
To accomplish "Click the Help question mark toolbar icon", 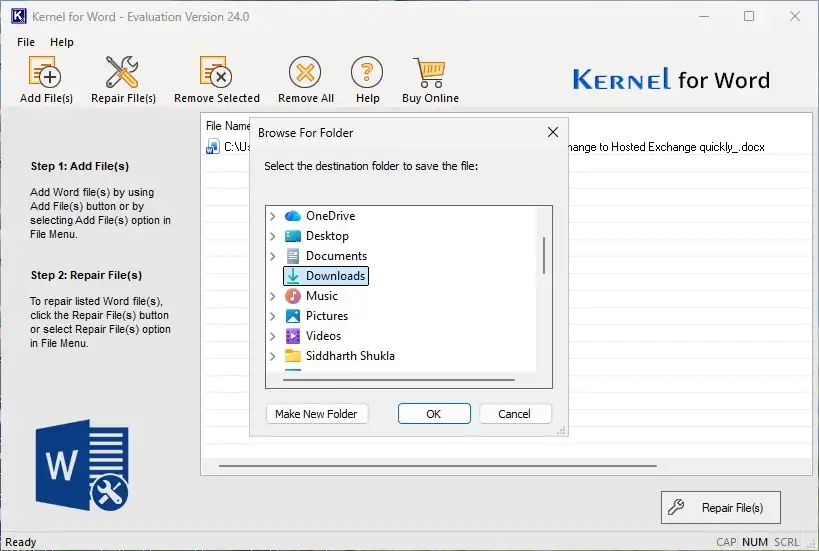I will point(367,72).
